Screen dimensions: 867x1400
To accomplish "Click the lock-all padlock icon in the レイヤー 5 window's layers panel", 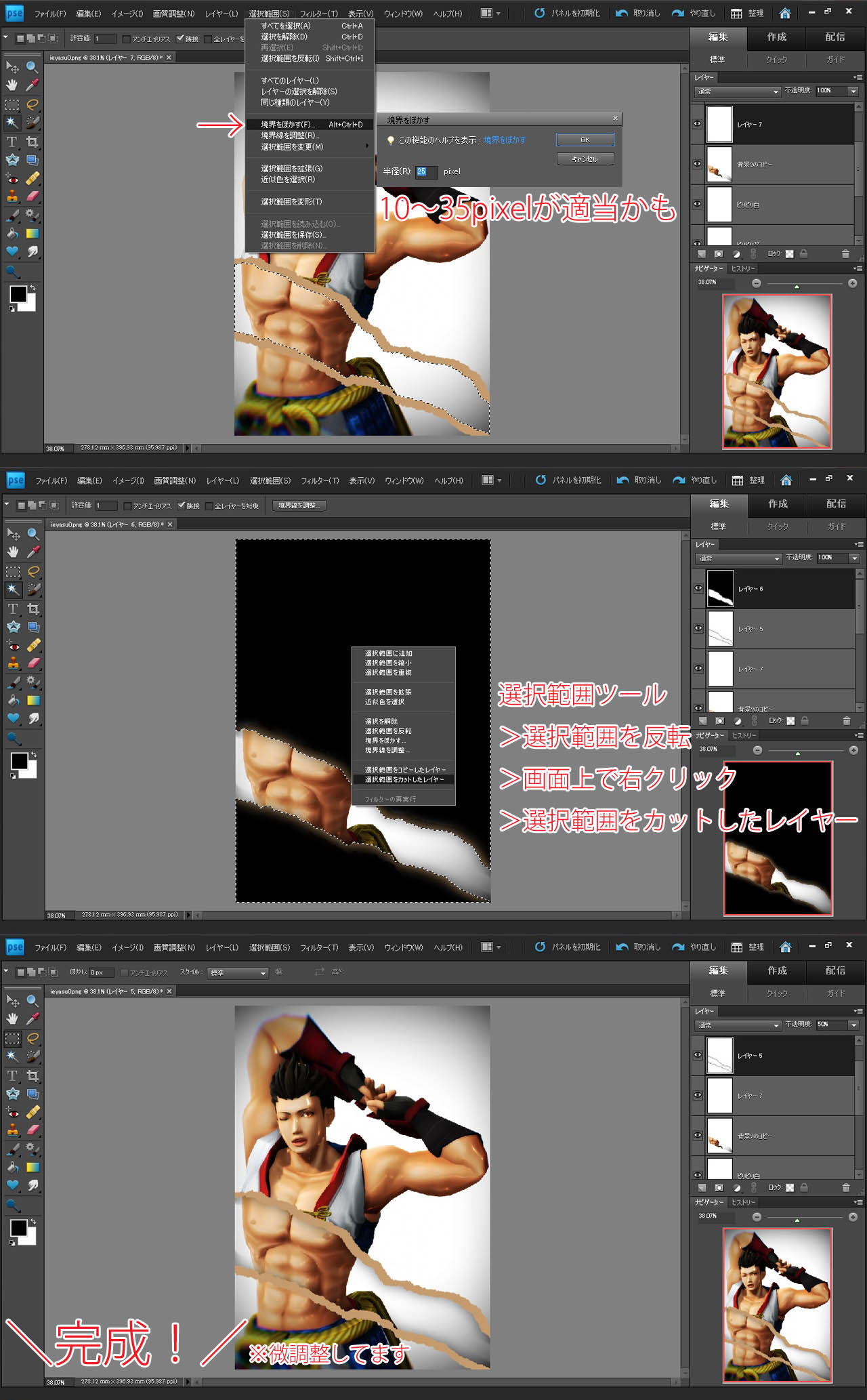I will pos(803,1187).
